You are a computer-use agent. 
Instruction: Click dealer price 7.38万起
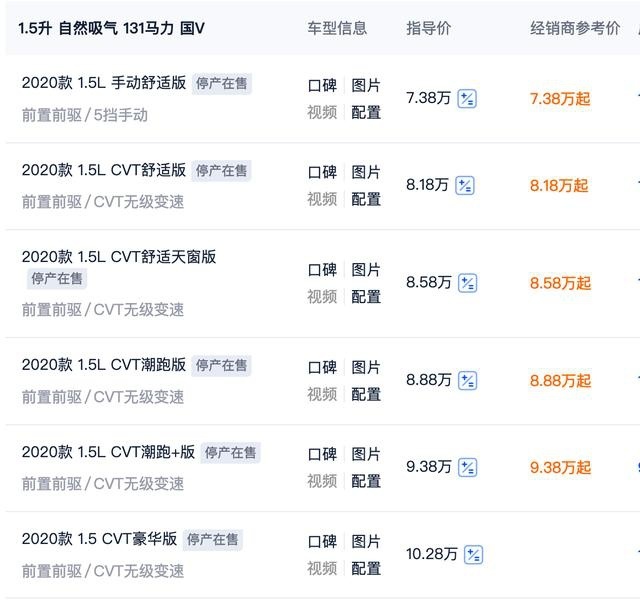click(x=560, y=99)
